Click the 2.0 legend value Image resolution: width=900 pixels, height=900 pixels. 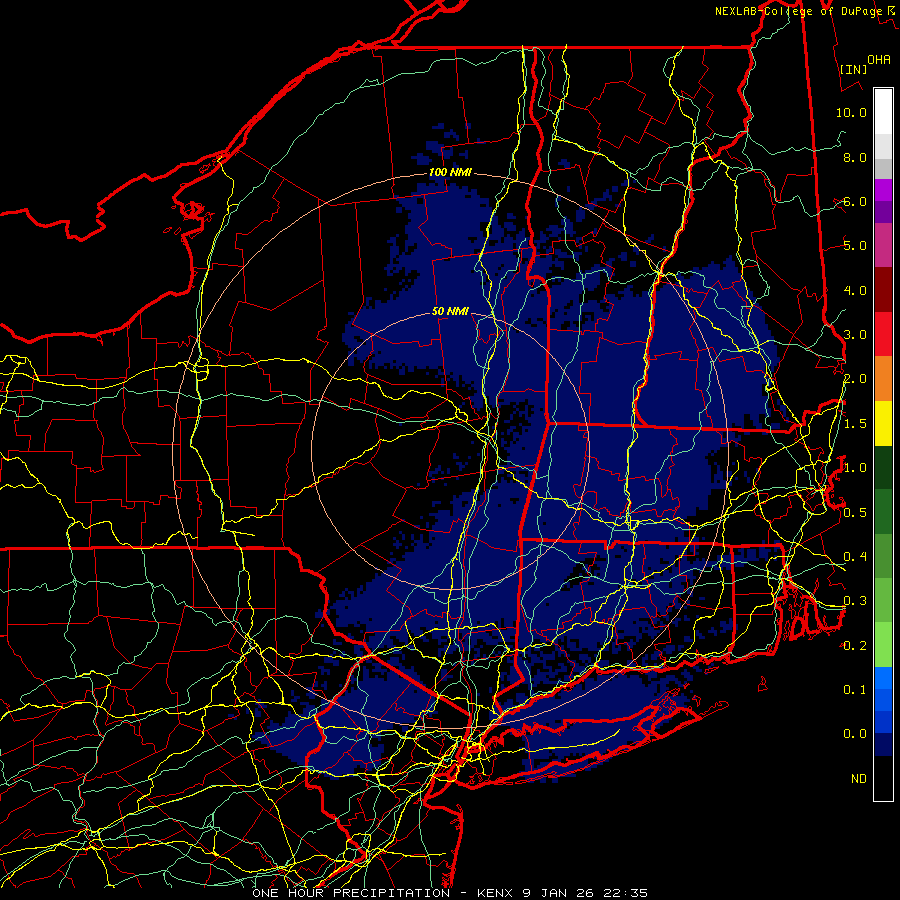pos(855,379)
